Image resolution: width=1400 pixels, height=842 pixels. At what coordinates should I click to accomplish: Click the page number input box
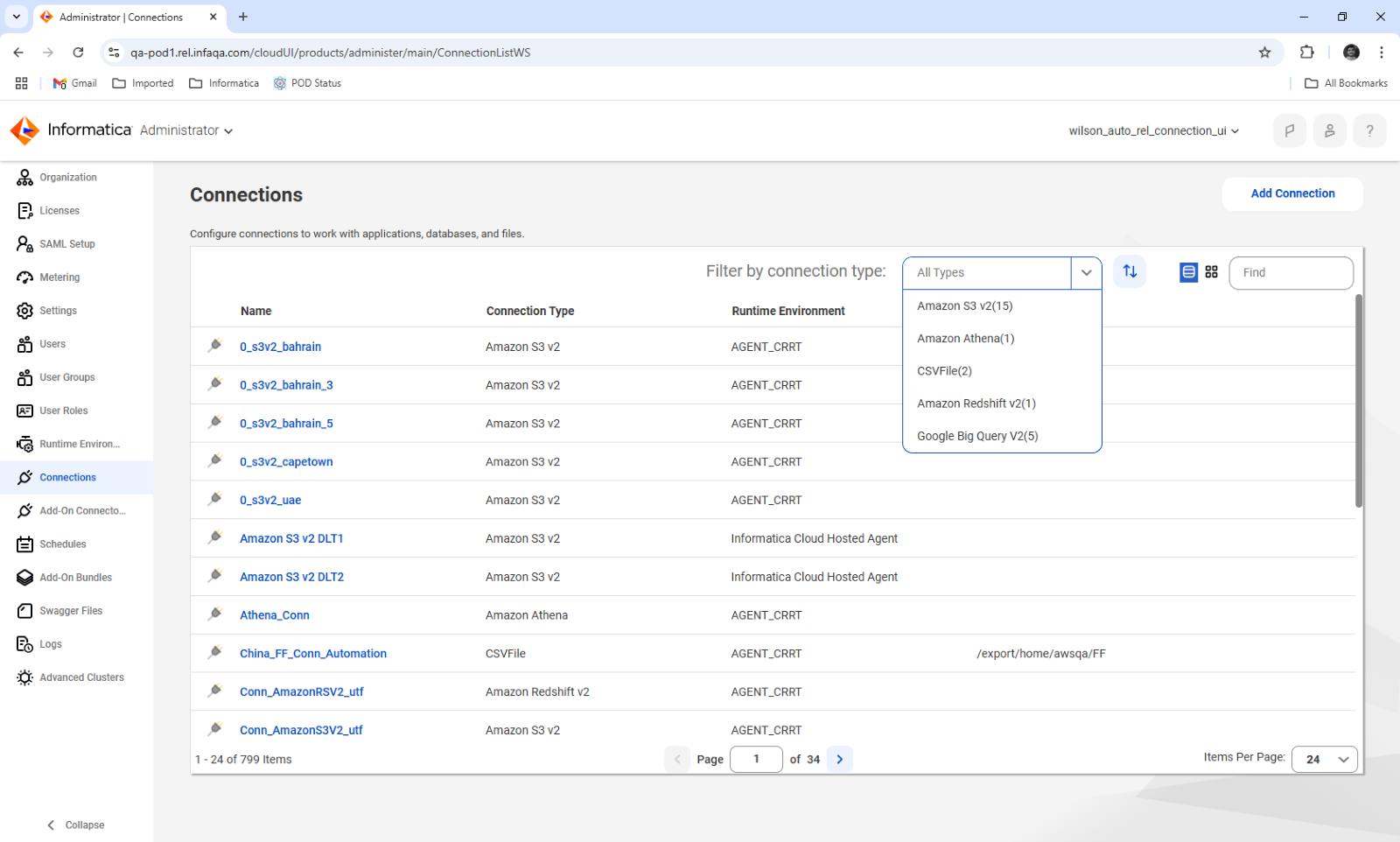756,759
